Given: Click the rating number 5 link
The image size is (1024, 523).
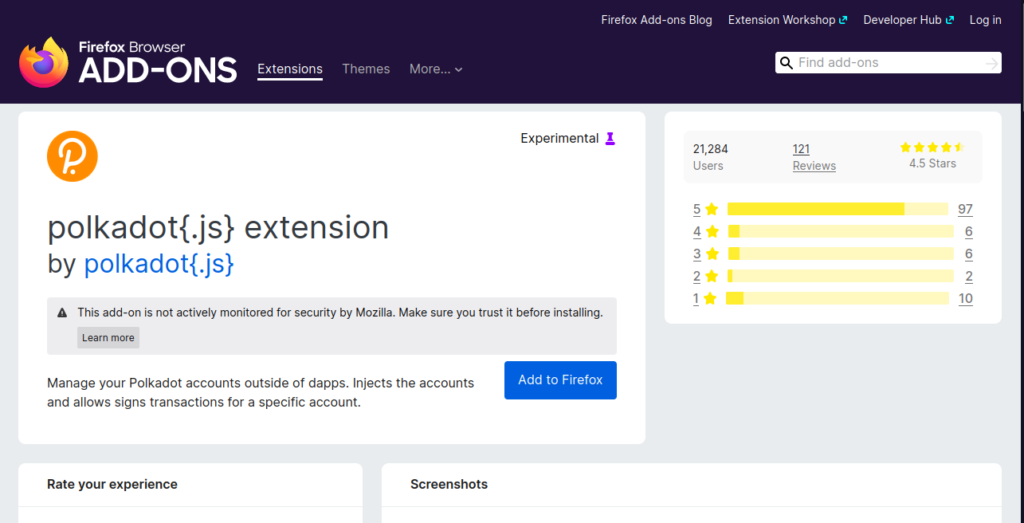Looking at the screenshot, I should pyautogui.click(x=697, y=210).
